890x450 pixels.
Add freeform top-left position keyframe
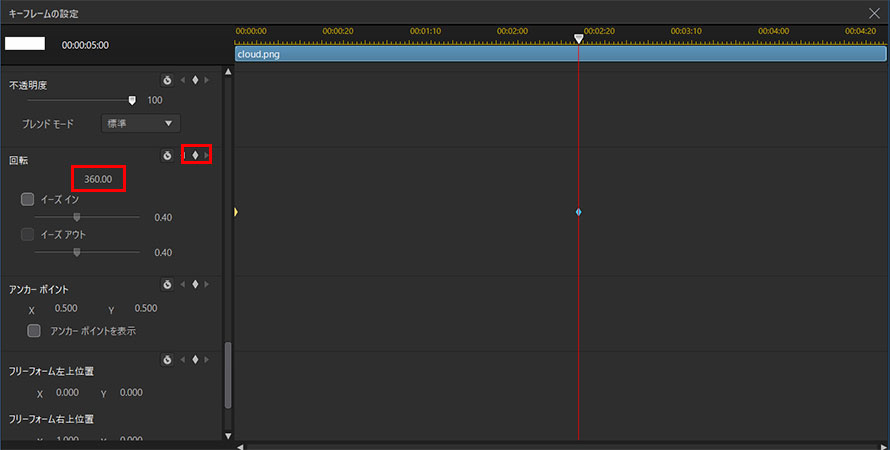(195, 360)
